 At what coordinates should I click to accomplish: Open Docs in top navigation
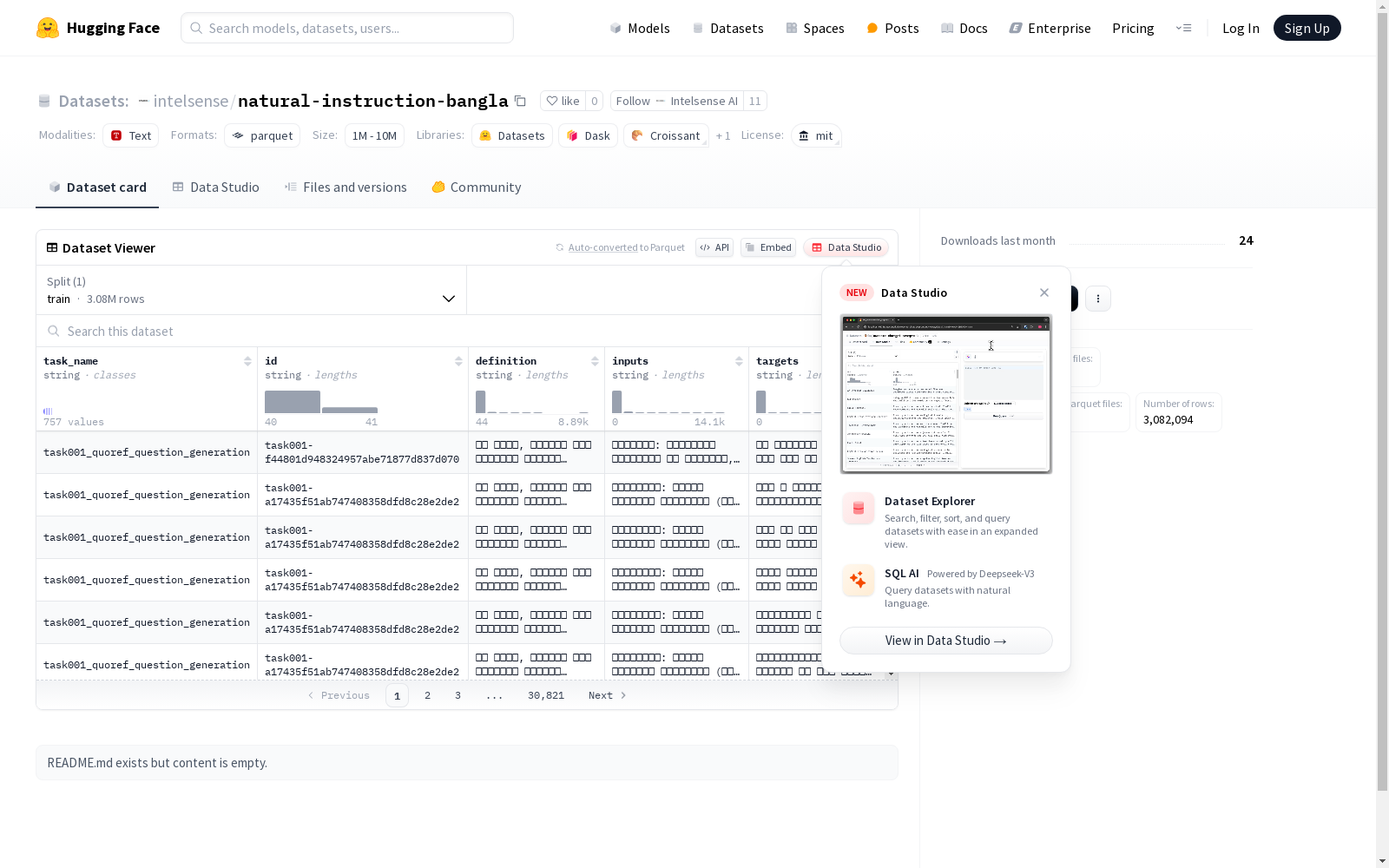tap(964, 28)
